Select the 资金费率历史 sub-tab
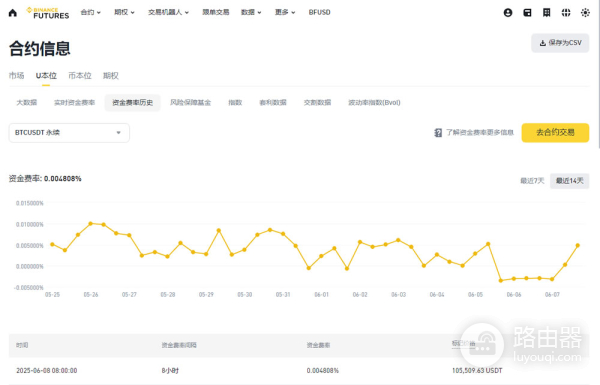This screenshot has height=385, width=600. tap(132, 103)
